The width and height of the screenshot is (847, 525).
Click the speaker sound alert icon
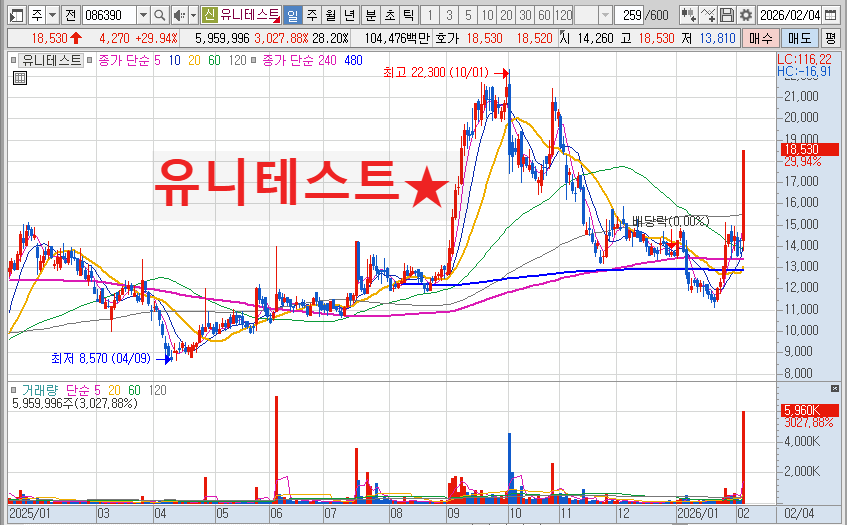tap(179, 15)
